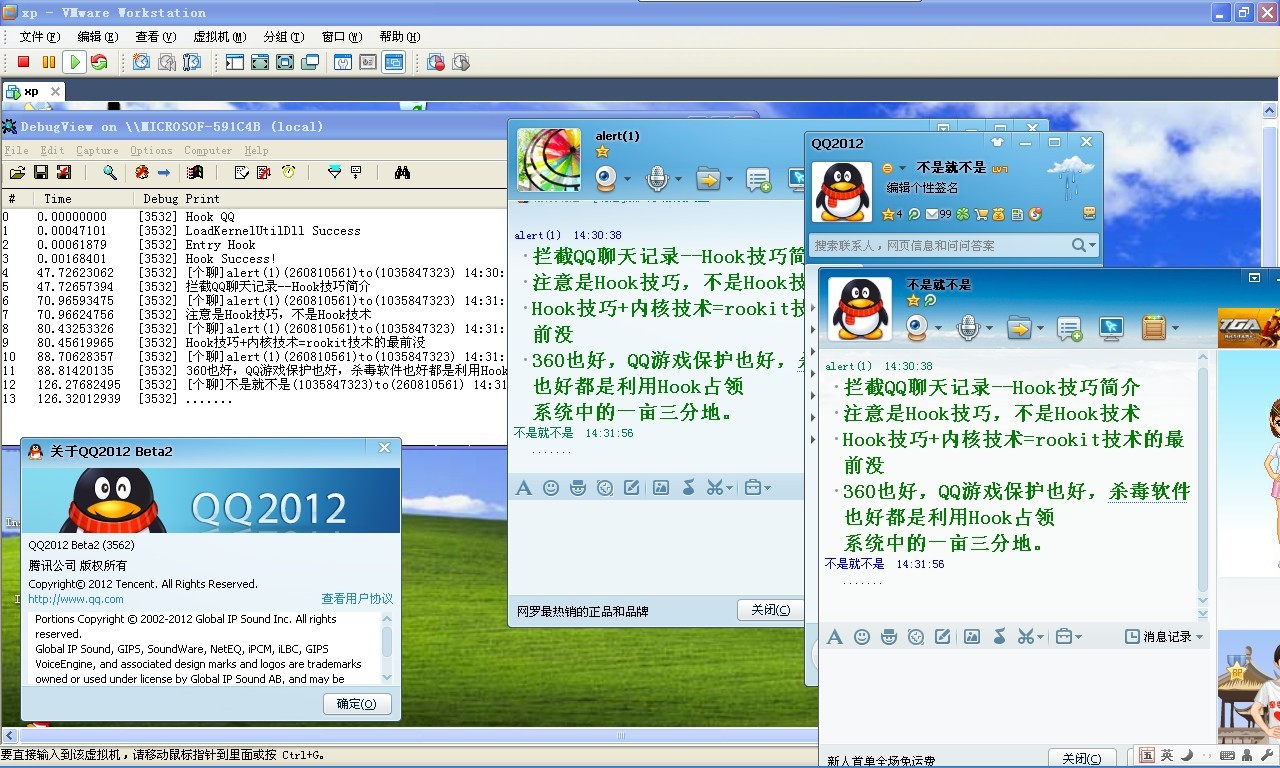Screen dimensions: 1280x768
Task: Click DebugView clear display icon
Action: (241, 173)
